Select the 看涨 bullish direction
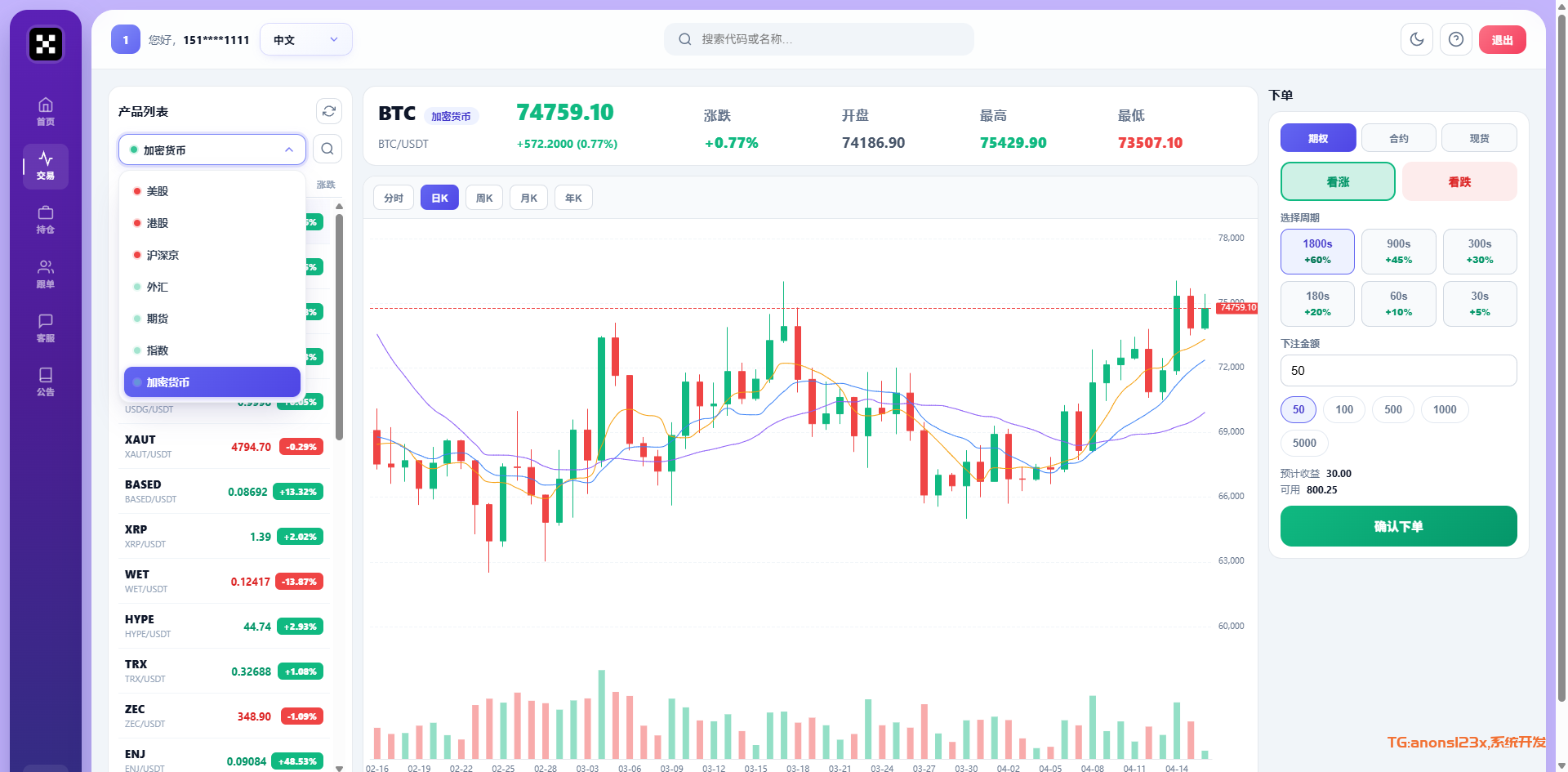1568x772 pixels. point(1338,181)
